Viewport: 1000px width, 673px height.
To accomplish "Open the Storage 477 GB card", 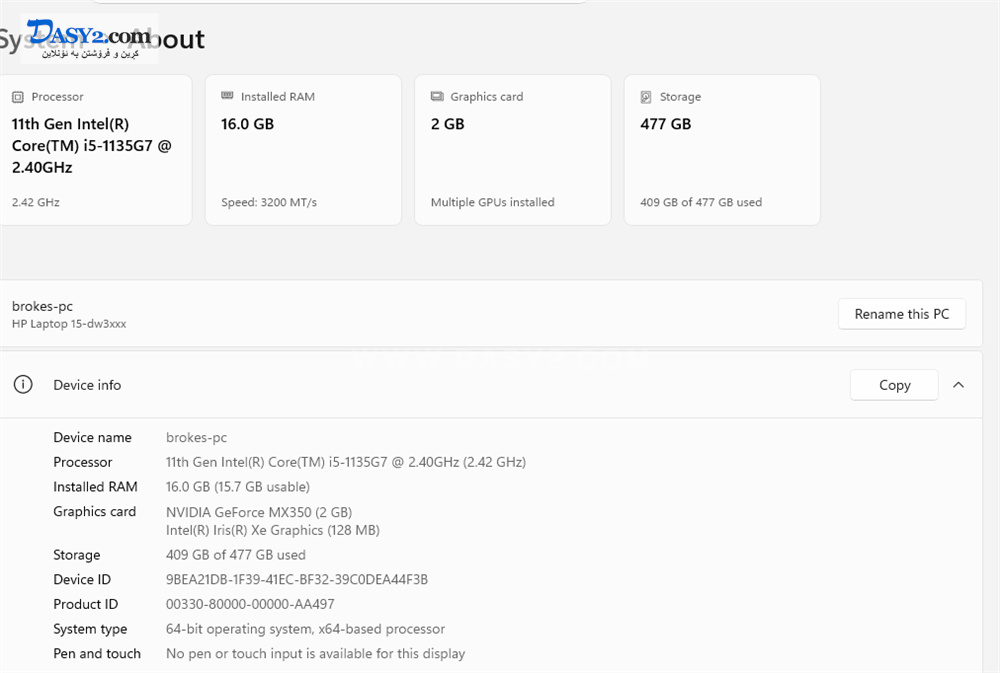I will coord(722,150).
